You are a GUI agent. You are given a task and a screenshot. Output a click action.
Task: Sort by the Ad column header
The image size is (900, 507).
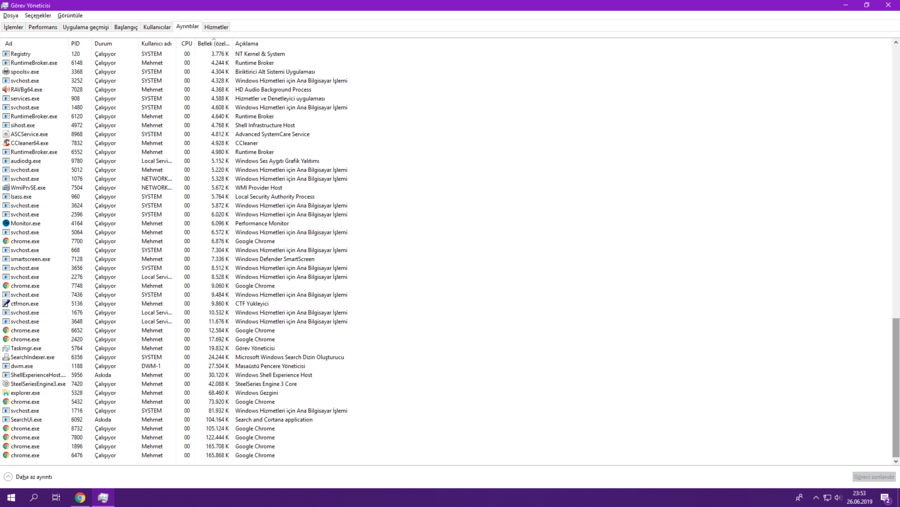(34, 44)
